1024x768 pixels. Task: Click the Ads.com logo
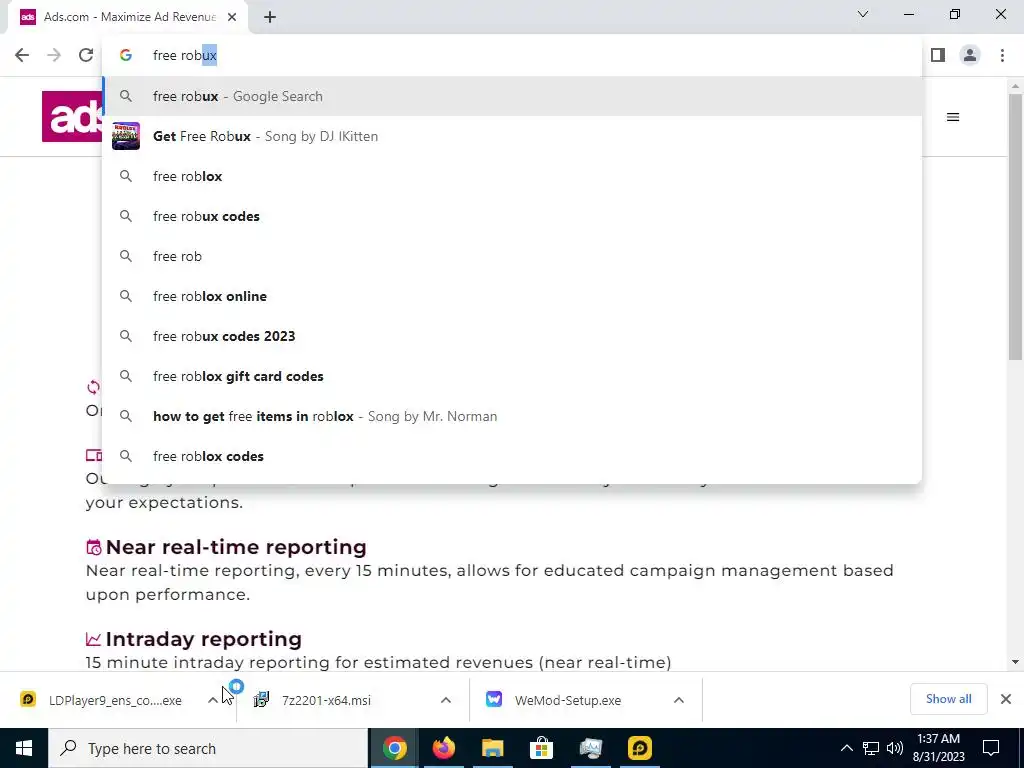pos(72,117)
